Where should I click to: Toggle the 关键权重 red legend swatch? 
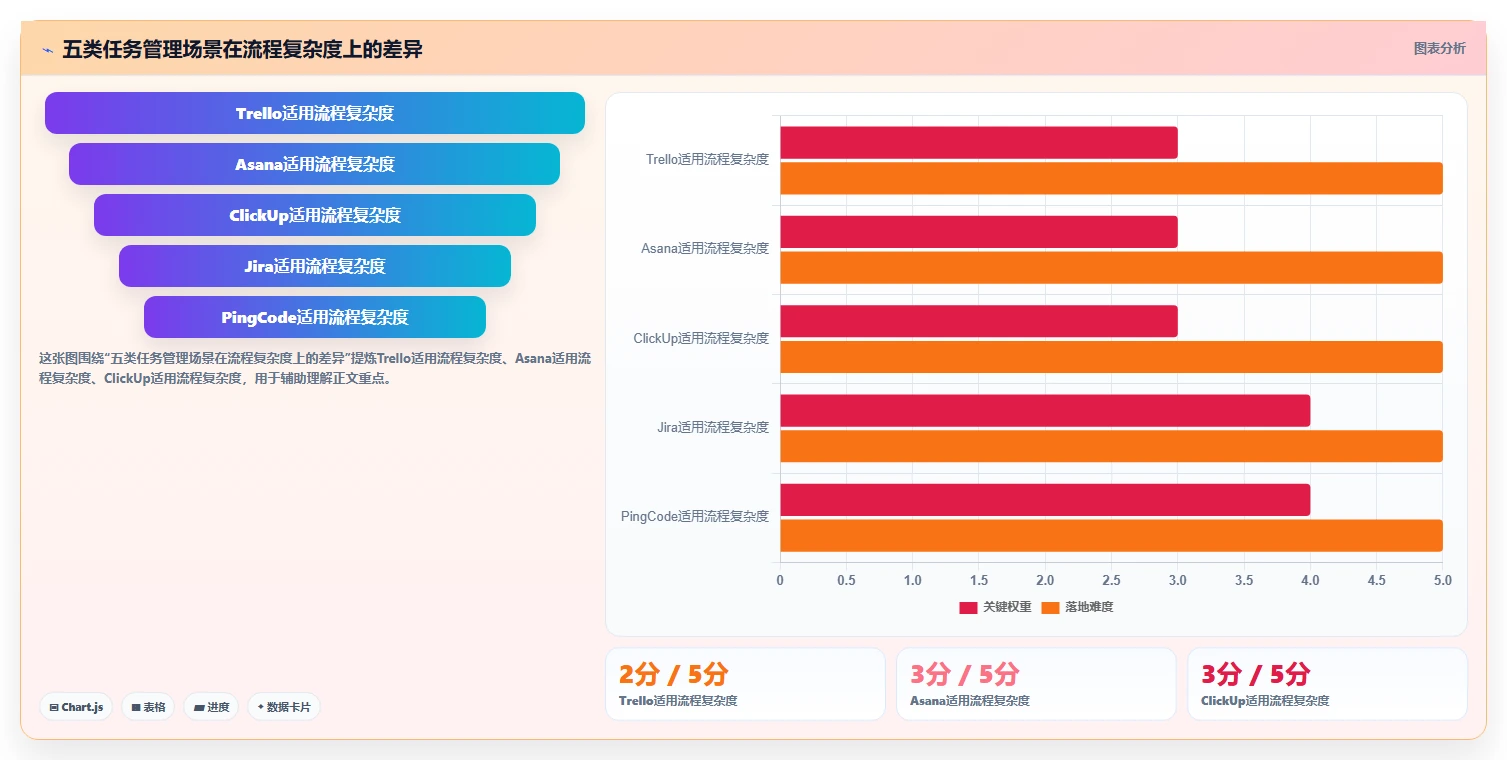[968, 607]
